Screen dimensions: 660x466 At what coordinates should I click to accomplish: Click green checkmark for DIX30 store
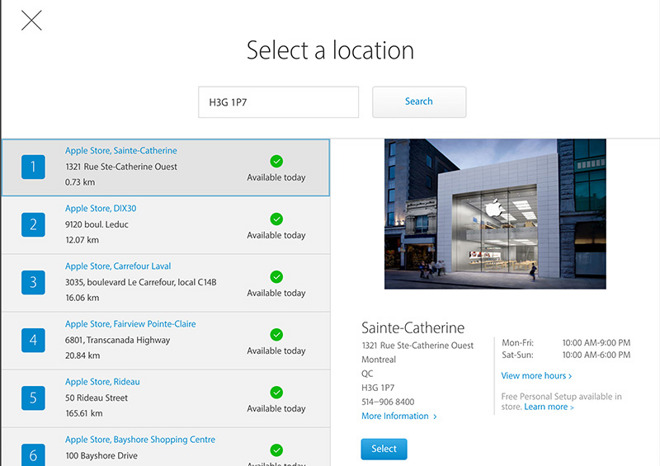(x=277, y=219)
